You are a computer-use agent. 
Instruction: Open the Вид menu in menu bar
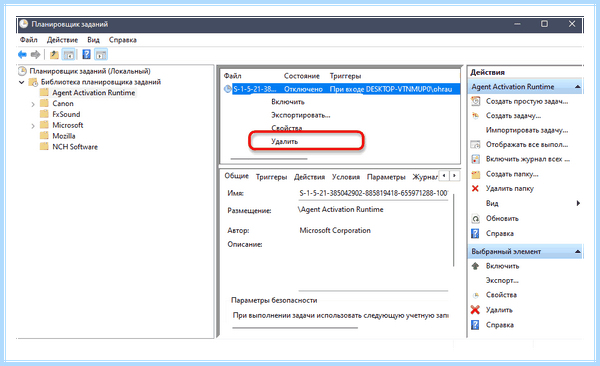[x=93, y=40]
